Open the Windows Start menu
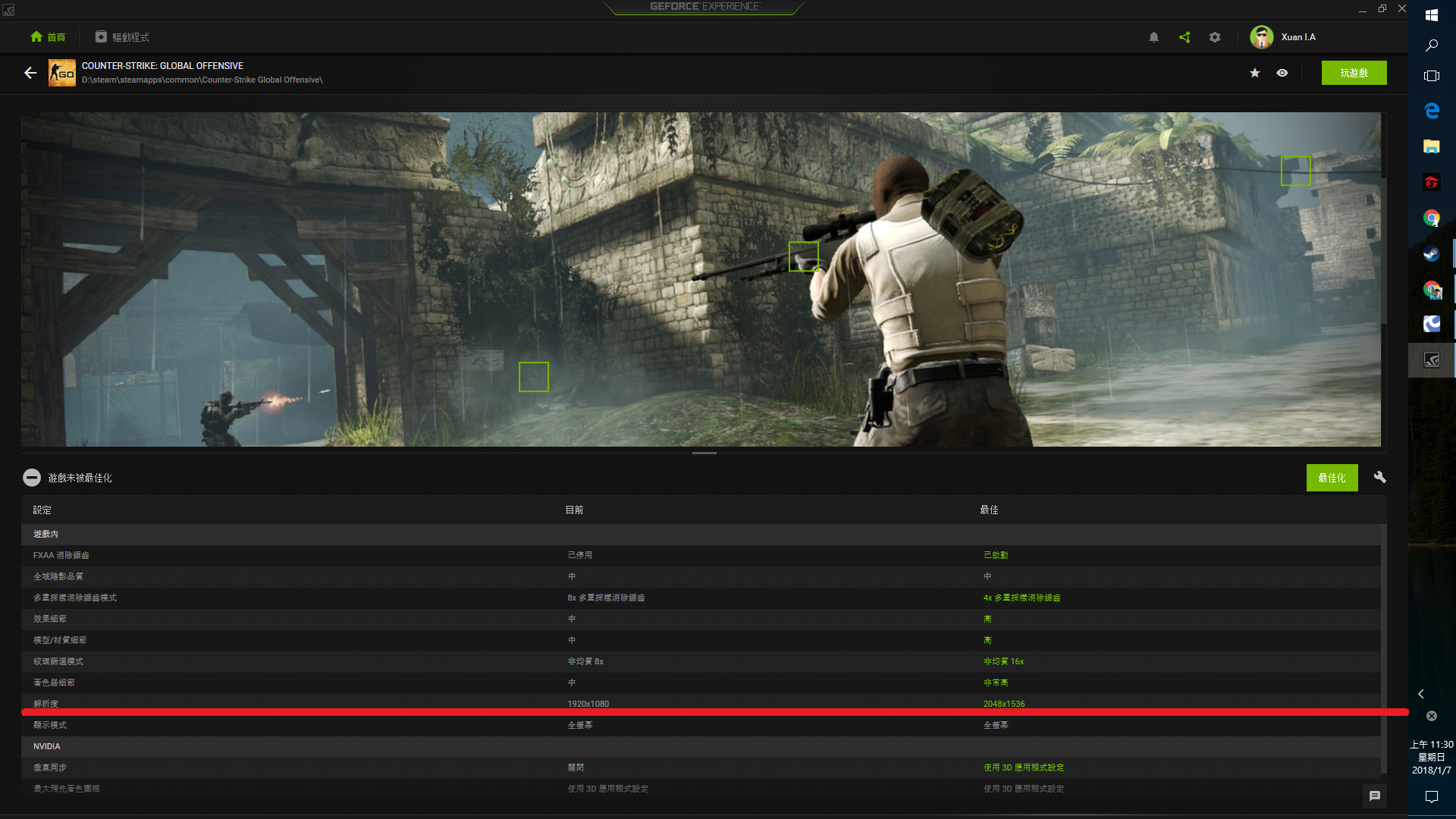1456x819 pixels. click(1432, 14)
